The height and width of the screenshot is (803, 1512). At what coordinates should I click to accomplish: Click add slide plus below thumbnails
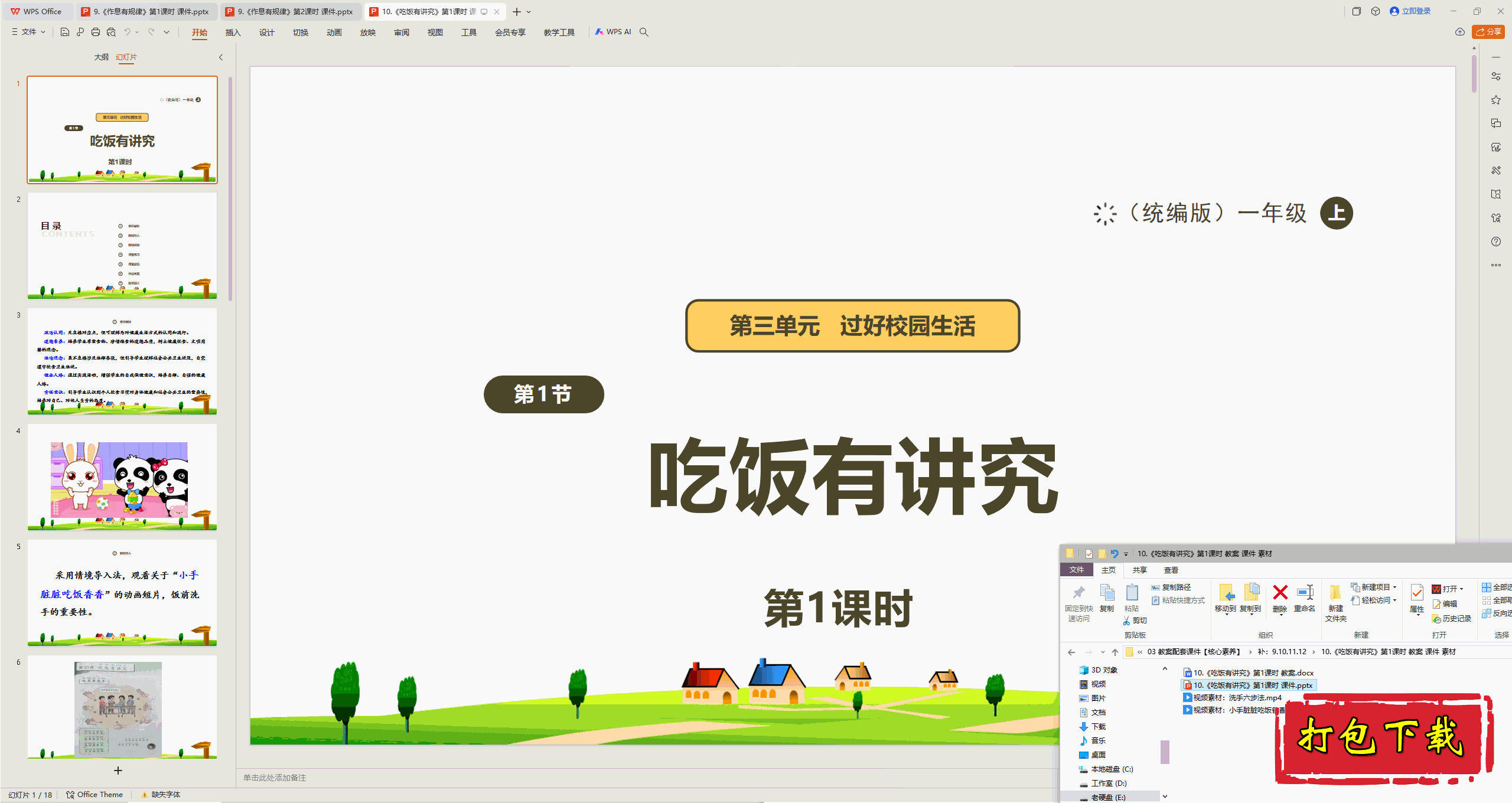[118, 771]
